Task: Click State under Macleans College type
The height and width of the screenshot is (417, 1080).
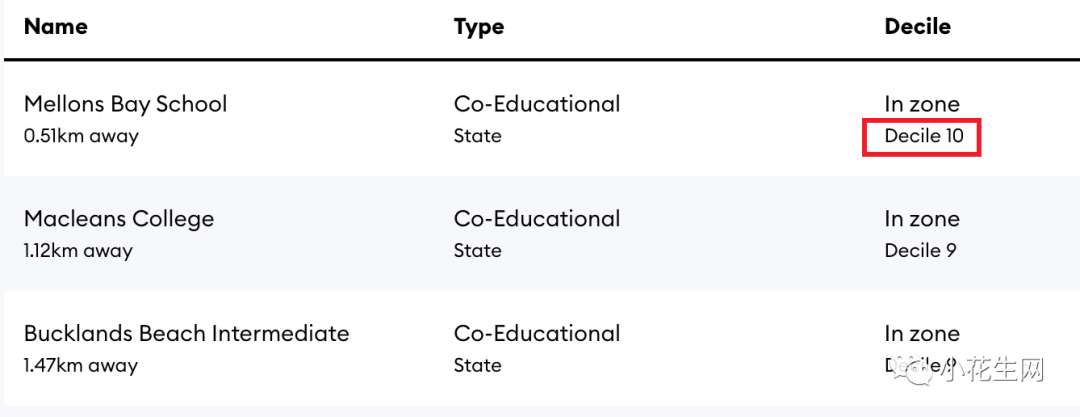Action: (x=477, y=250)
